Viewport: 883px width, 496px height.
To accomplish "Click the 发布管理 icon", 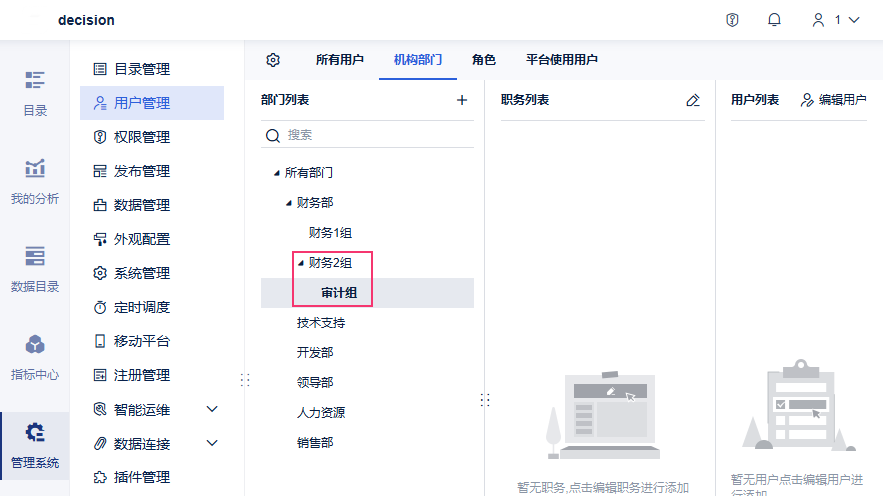I will tap(100, 171).
